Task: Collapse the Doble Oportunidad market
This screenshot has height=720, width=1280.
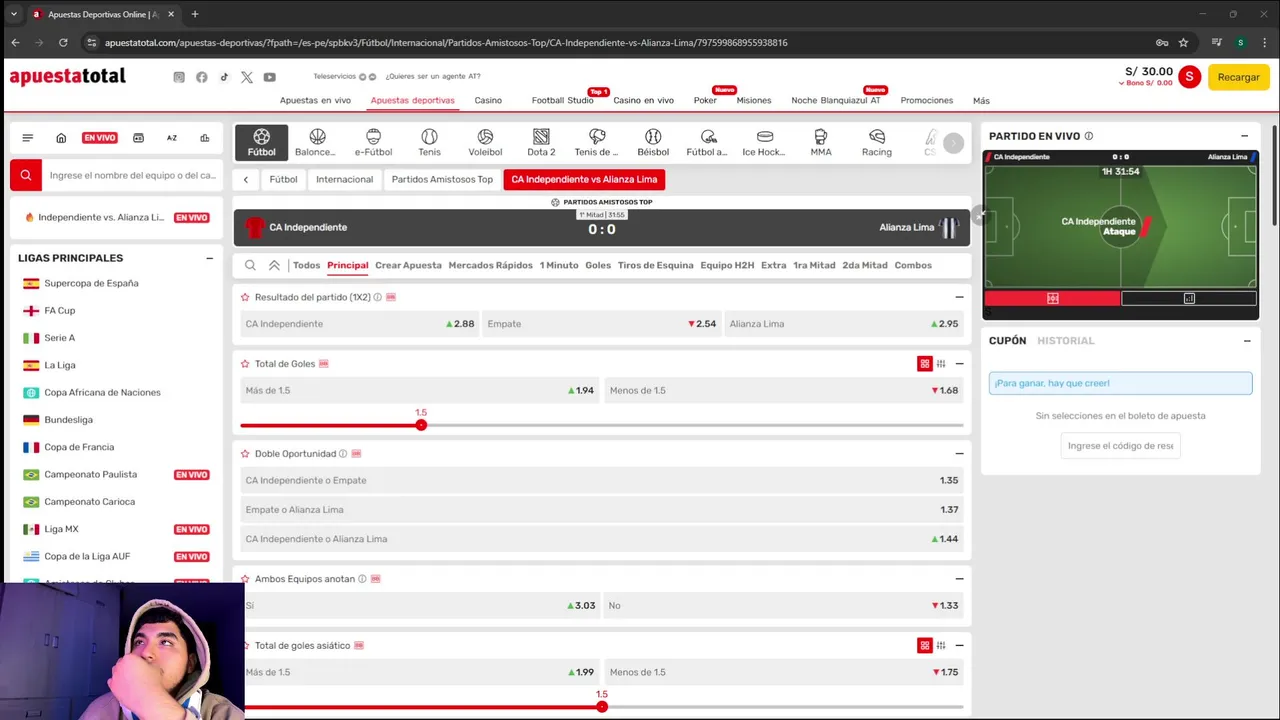Action: click(959, 453)
